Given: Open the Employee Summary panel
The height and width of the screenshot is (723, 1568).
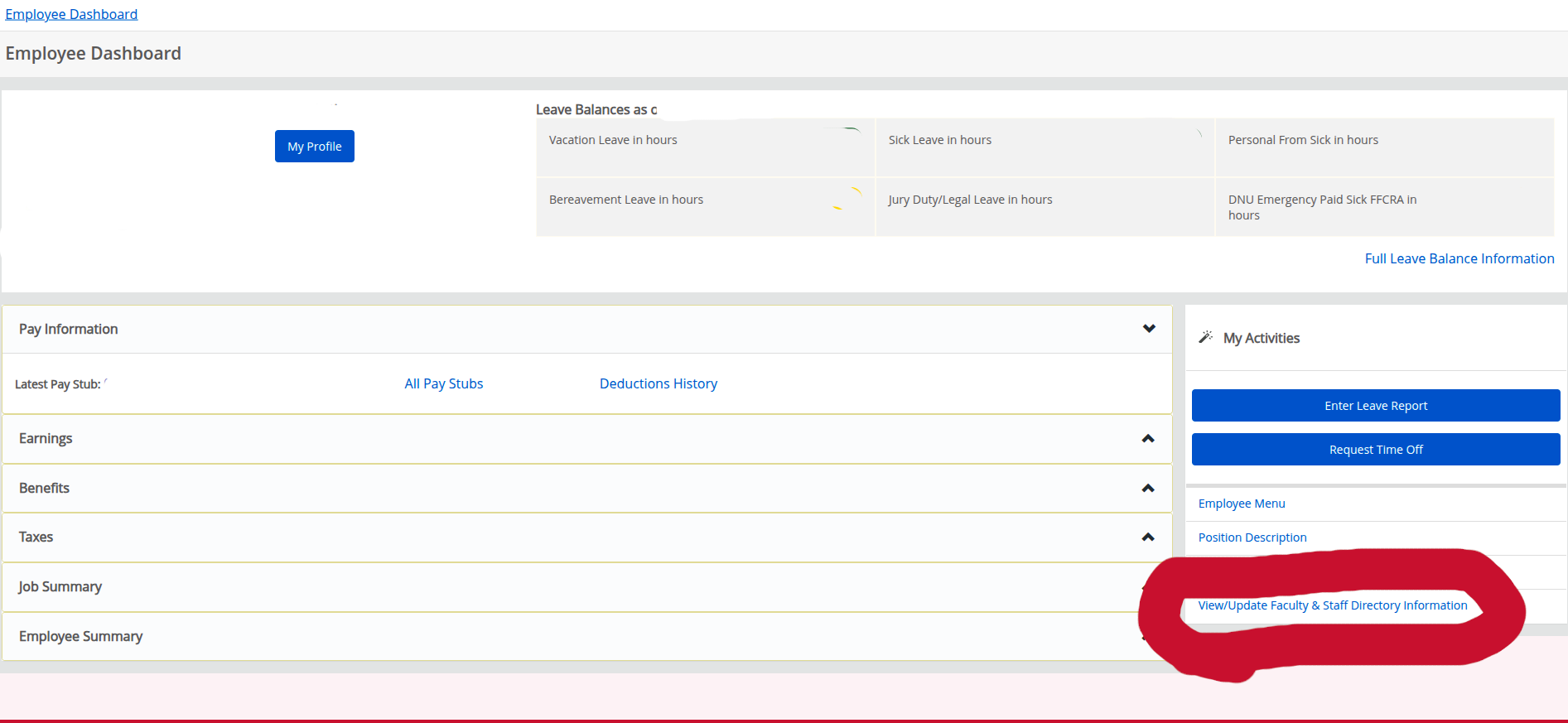Looking at the screenshot, I should tap(80, 637).
